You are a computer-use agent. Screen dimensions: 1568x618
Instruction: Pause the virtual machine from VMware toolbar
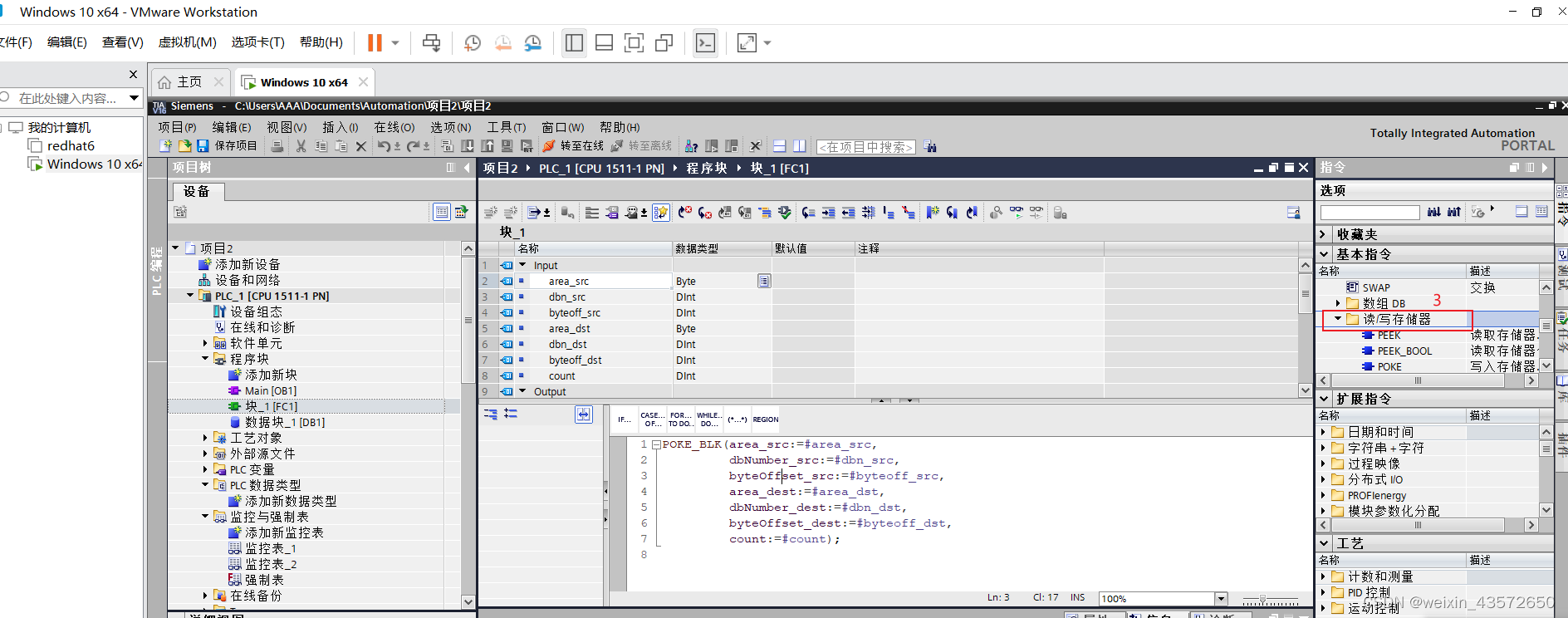pyautogui.click(x=375, y=42)
